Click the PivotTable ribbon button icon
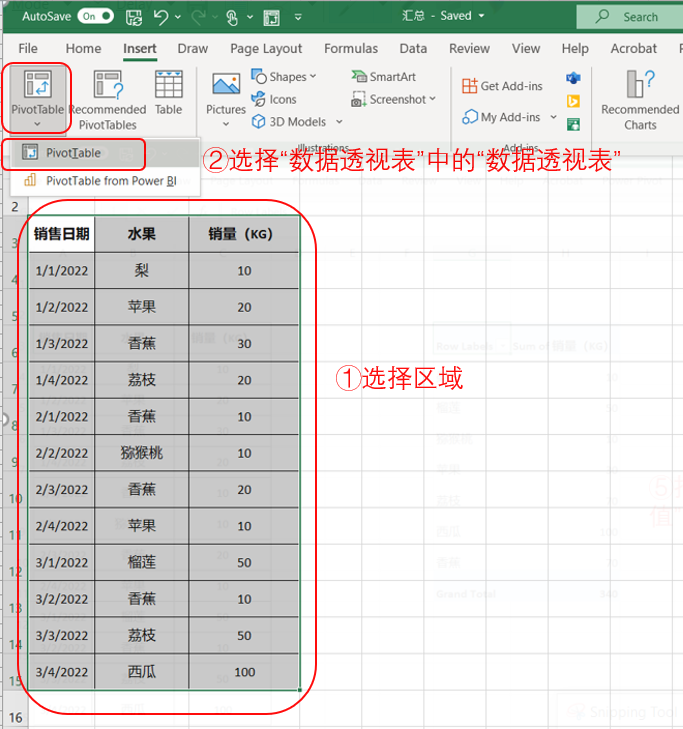 pos(38,85)
